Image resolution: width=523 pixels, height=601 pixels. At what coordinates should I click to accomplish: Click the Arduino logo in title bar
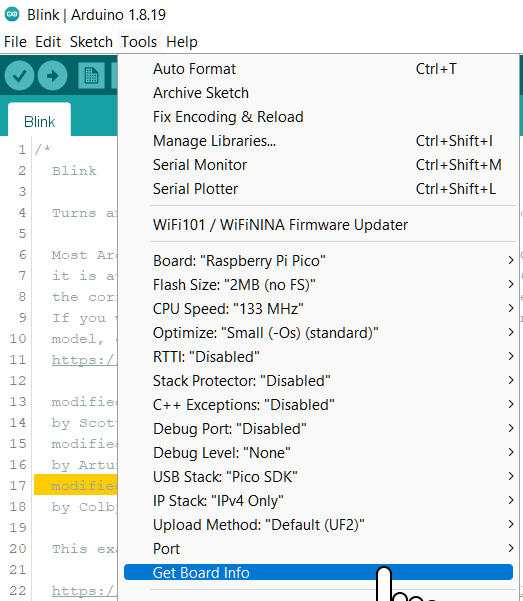[x=12, y=15]
